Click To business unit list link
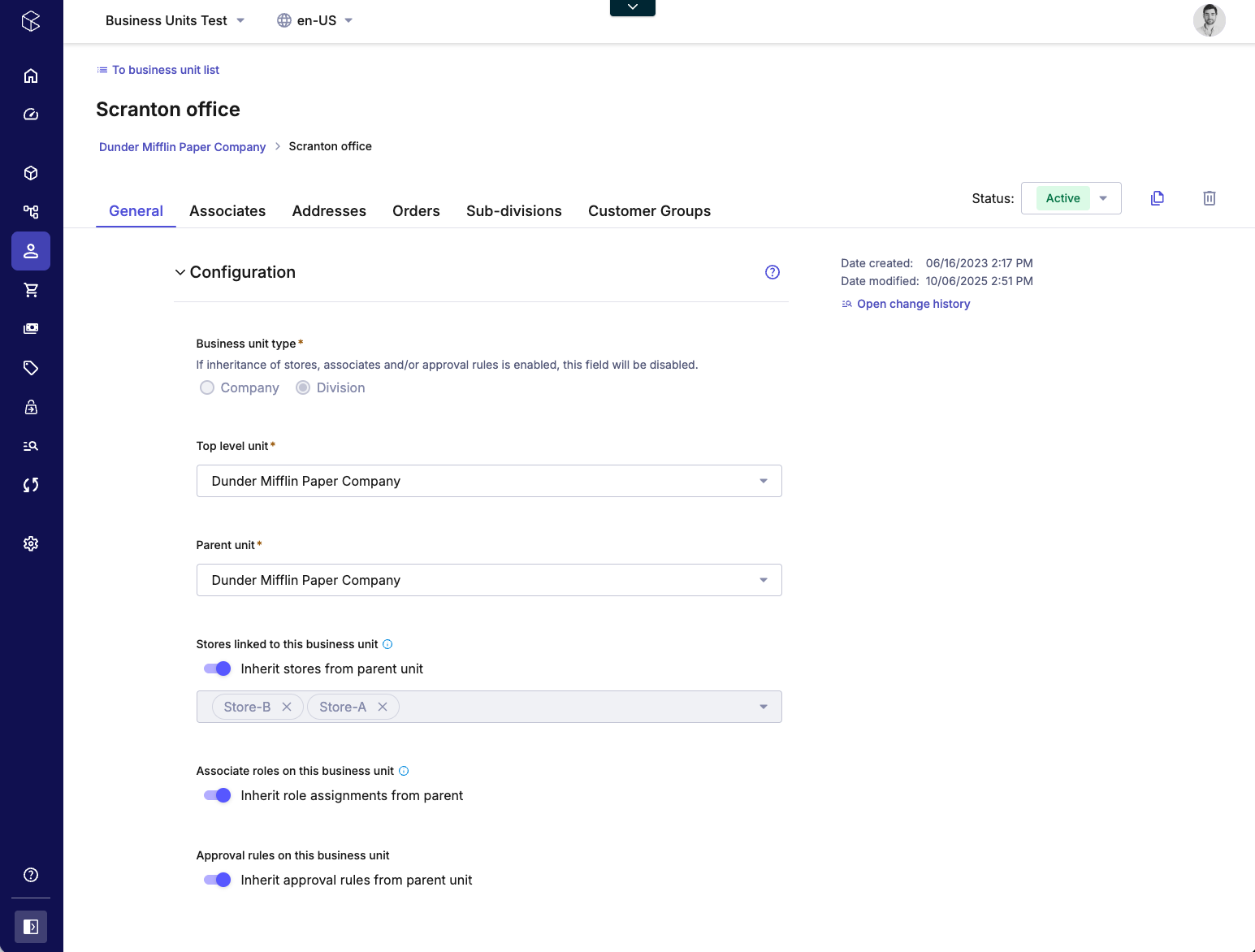 165,70
